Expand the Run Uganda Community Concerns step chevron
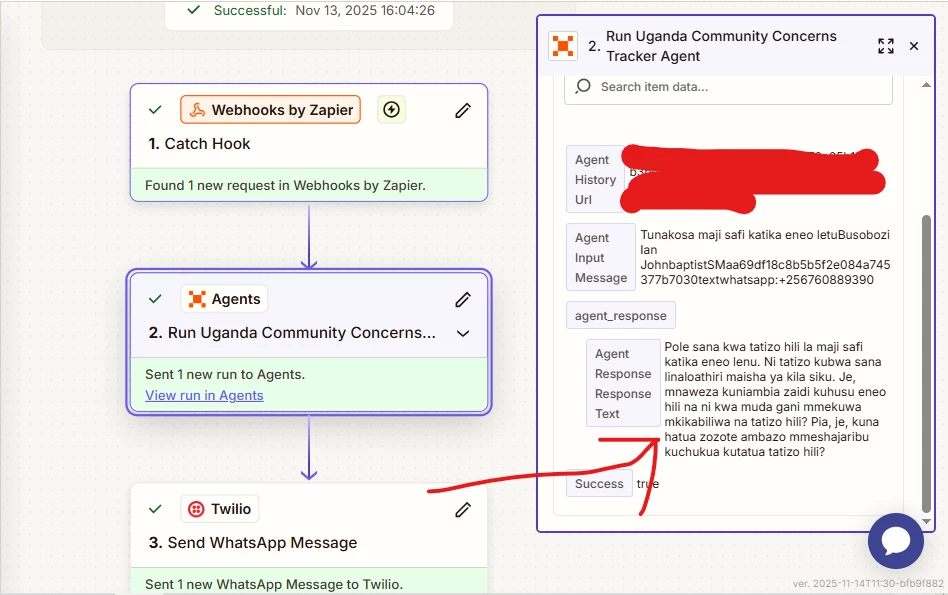This screenshot has height=595, width=948. 463,333
